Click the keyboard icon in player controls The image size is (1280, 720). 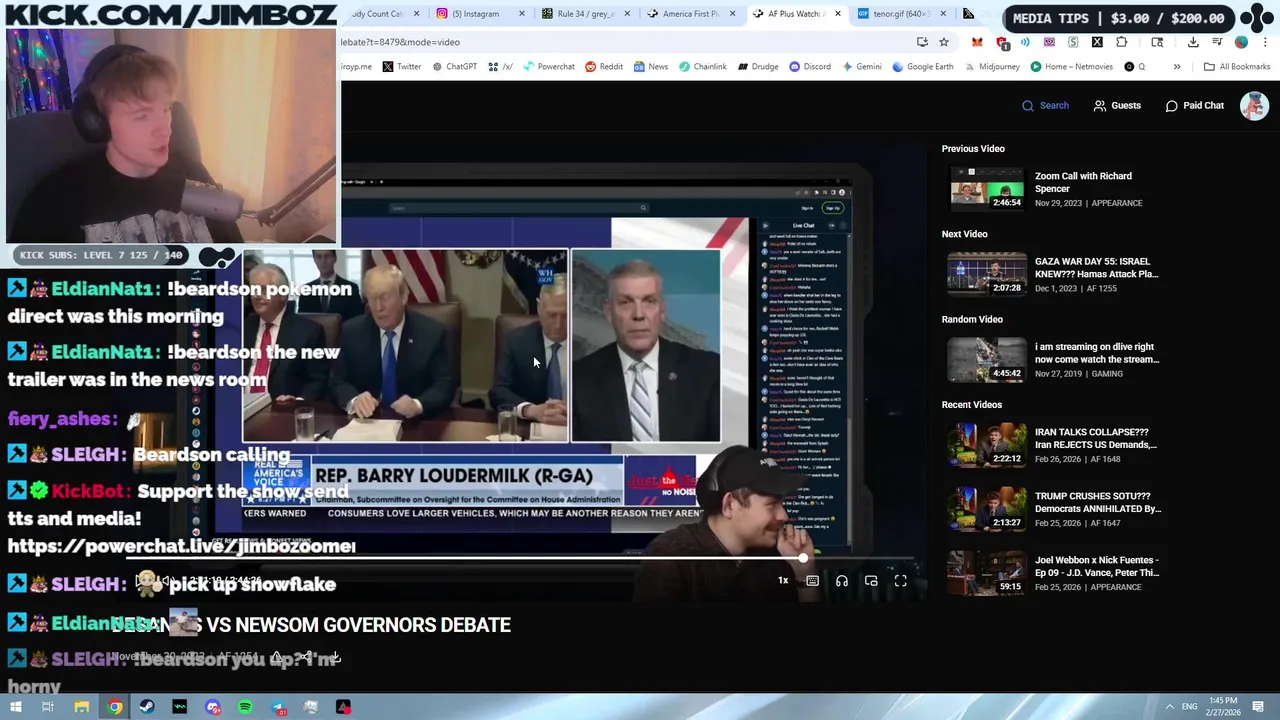coord(812,581)
